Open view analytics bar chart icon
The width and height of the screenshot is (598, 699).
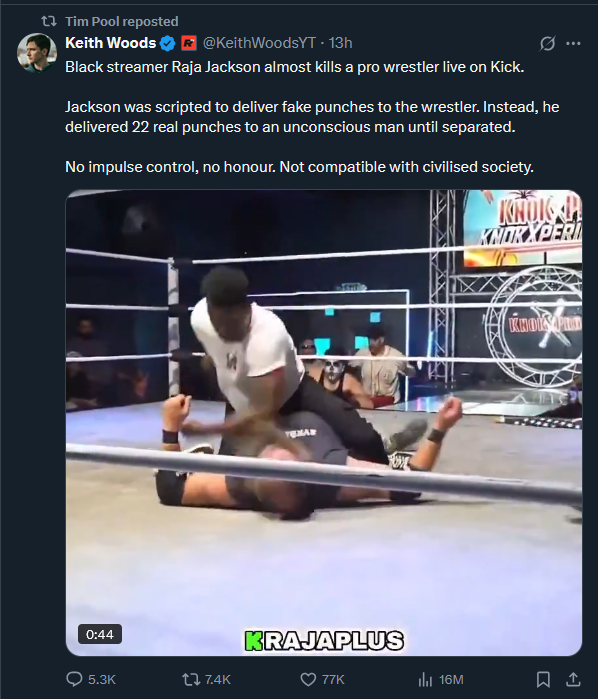(425, 679)
